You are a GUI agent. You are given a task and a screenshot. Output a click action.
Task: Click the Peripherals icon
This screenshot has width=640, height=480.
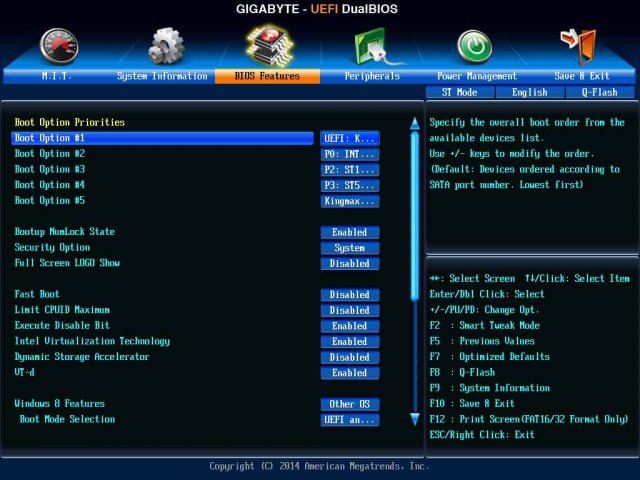pos(373,46)
